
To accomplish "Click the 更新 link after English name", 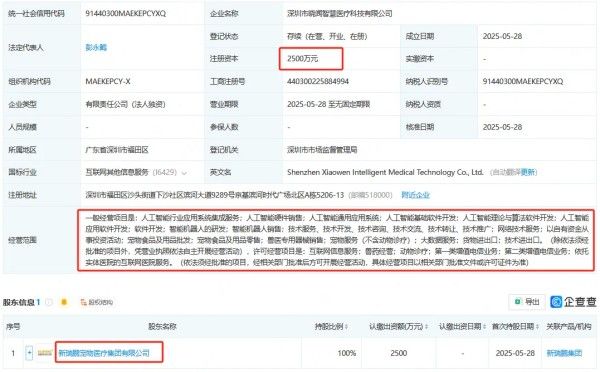I will (528, 172).
